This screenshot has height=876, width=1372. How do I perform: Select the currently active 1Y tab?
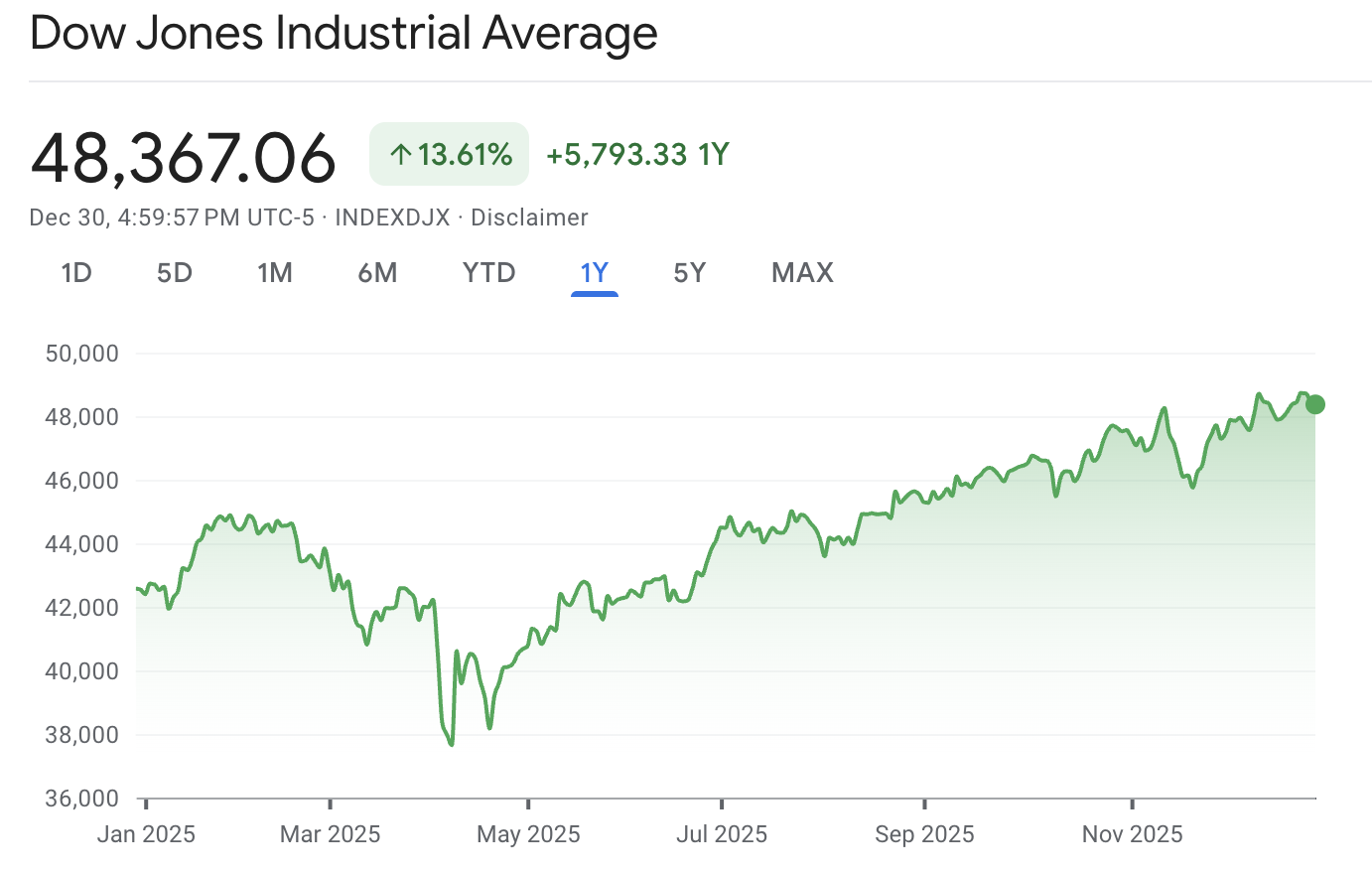pos(594,272)
